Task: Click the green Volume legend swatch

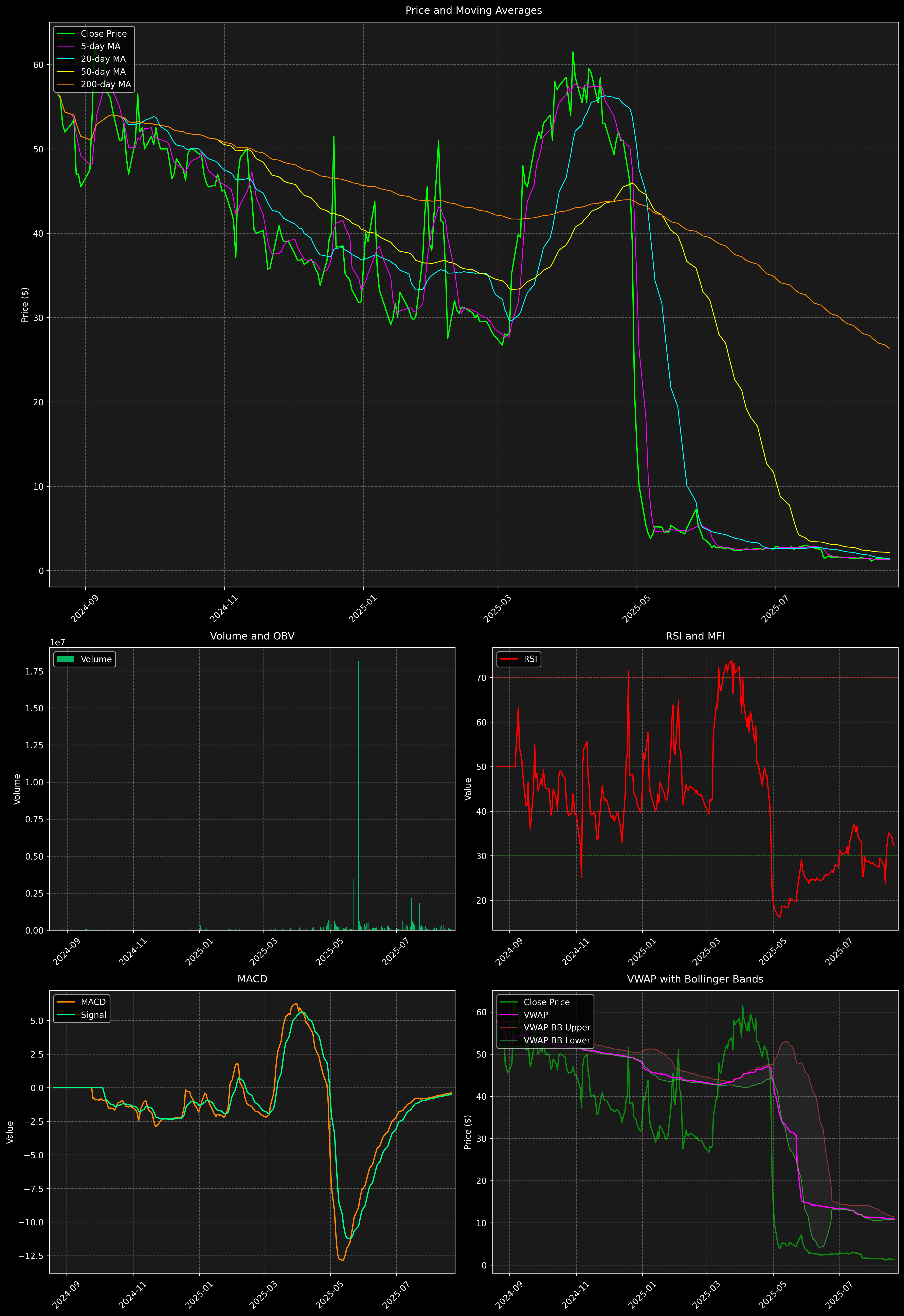Action: click(66, 659)
